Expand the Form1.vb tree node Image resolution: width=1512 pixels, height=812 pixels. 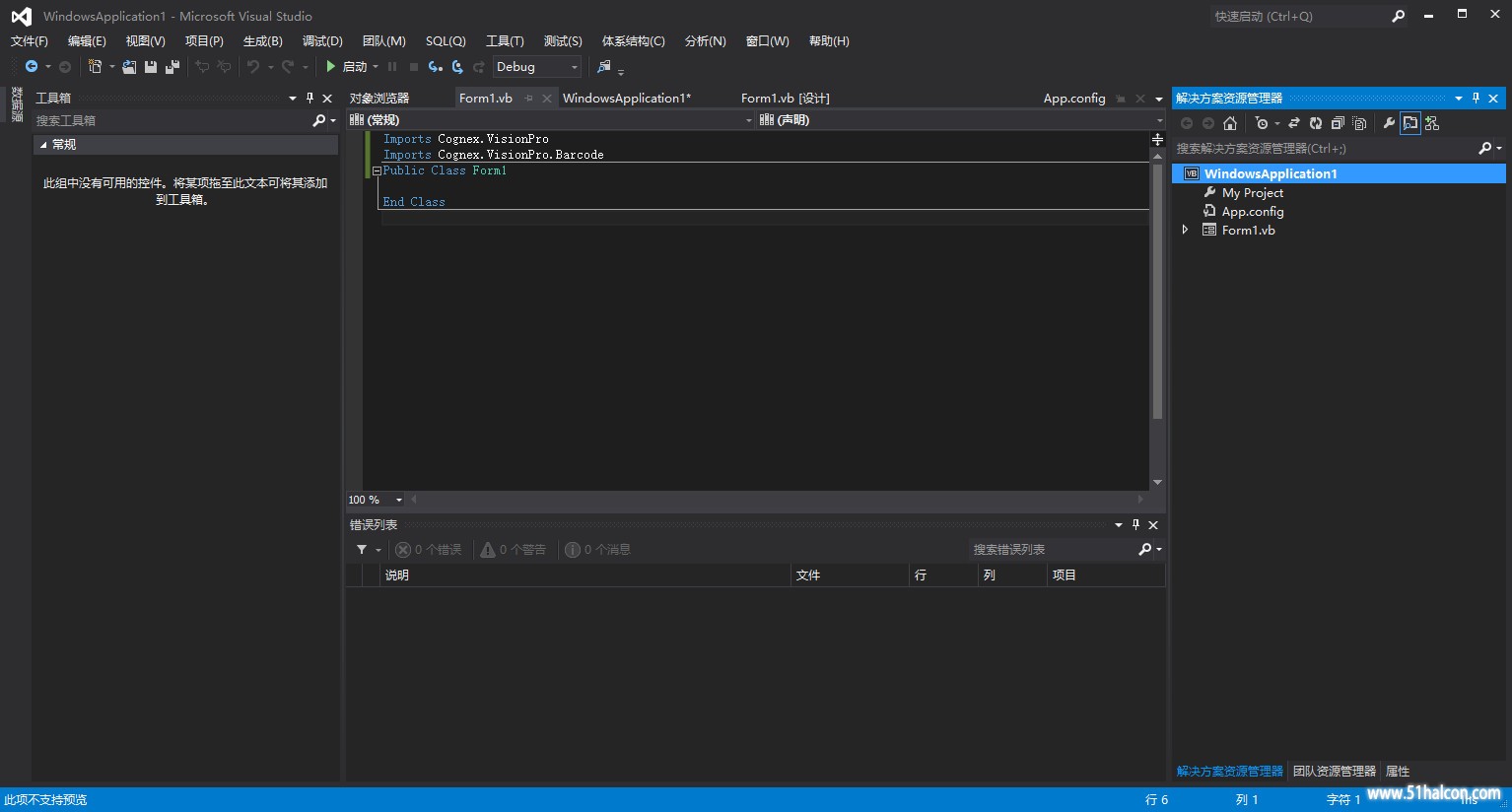coord(1185,230)
